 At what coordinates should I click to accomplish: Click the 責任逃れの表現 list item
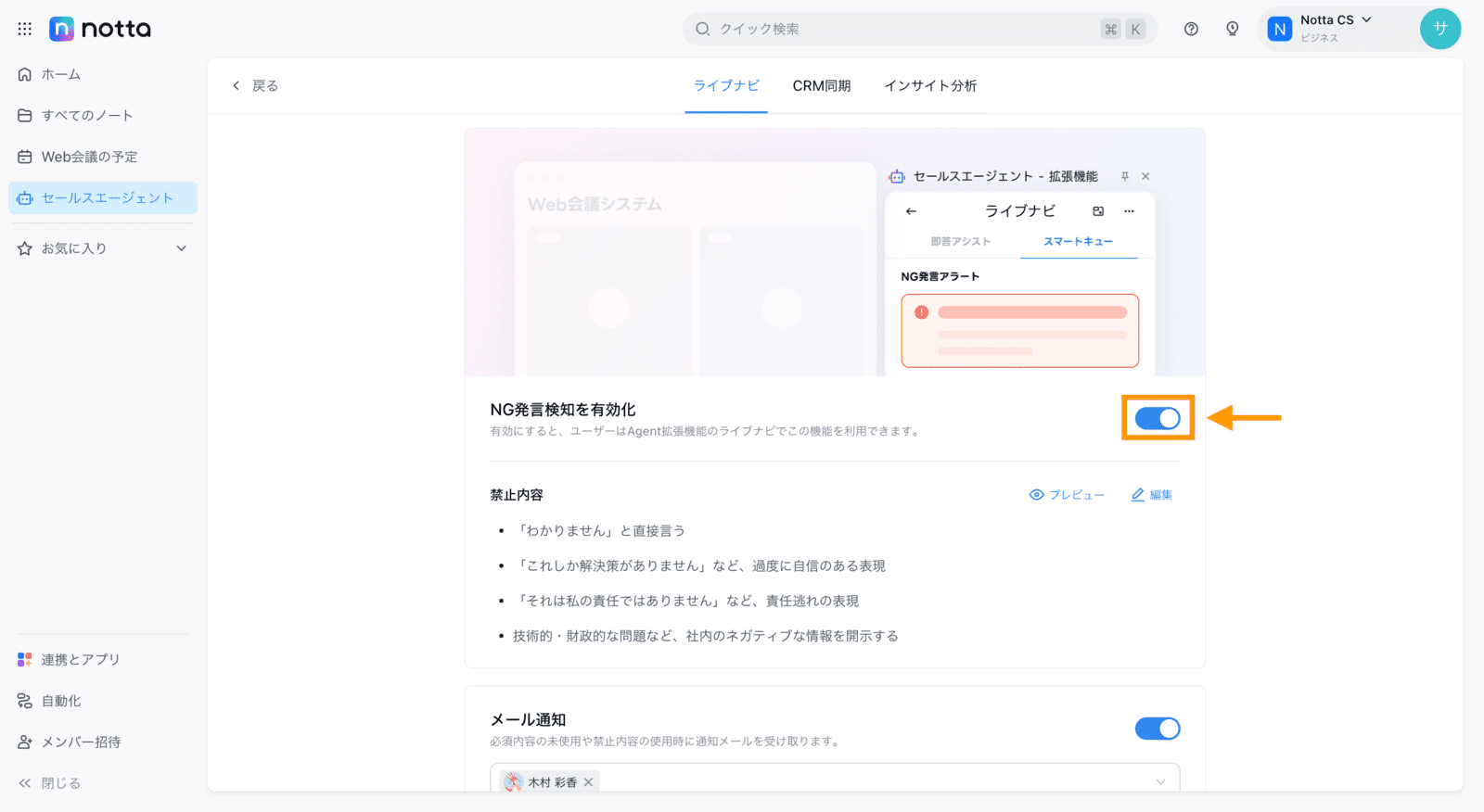pyautogui.click(x=686, y=601)
